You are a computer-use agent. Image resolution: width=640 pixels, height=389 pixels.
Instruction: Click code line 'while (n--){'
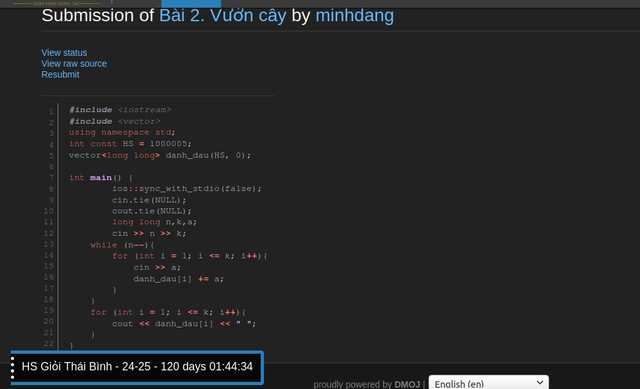(x=122, y=245)
